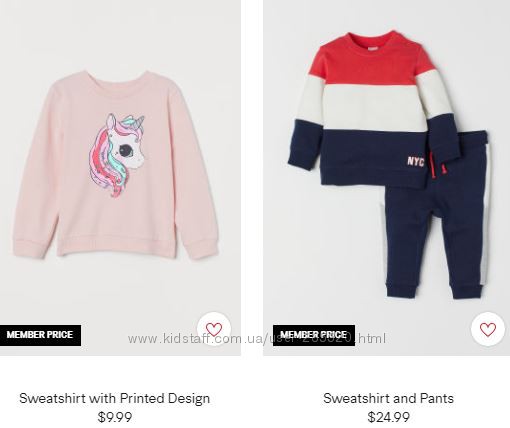This screenshot has height=428, width=510.
Task: Open Sweatshirt with Printed Design title link
Action: click(114, 398)
